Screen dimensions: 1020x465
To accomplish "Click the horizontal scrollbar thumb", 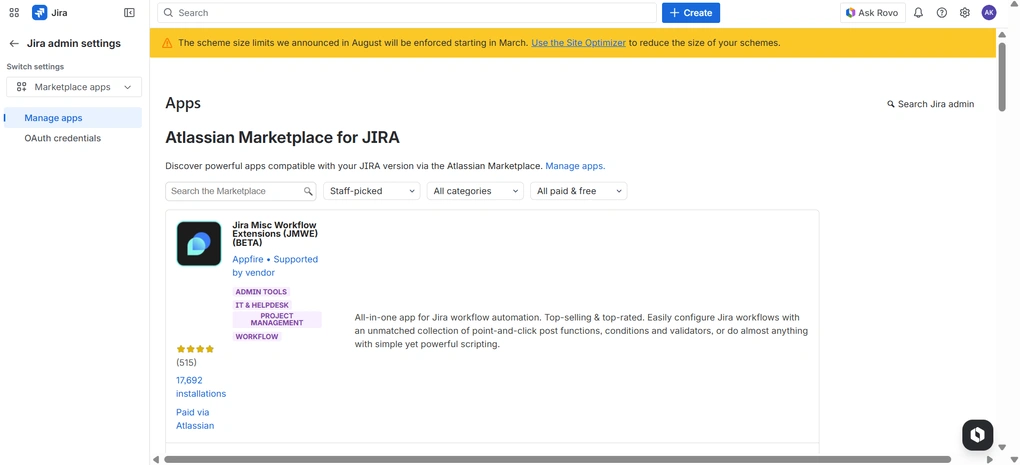I will [x=557, y=459].
